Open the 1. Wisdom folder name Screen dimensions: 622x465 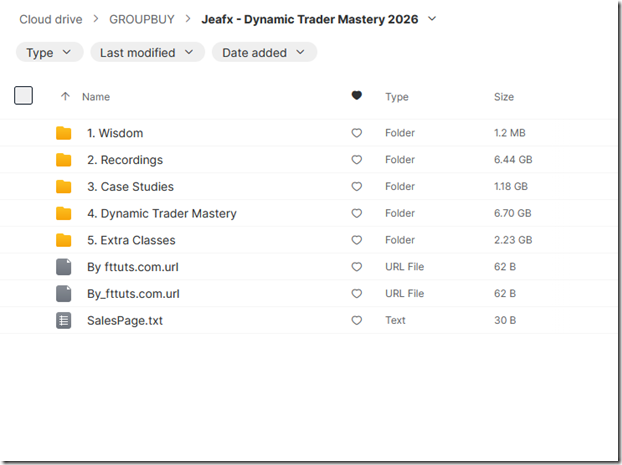pyautogui.click(x=115, y=133)
